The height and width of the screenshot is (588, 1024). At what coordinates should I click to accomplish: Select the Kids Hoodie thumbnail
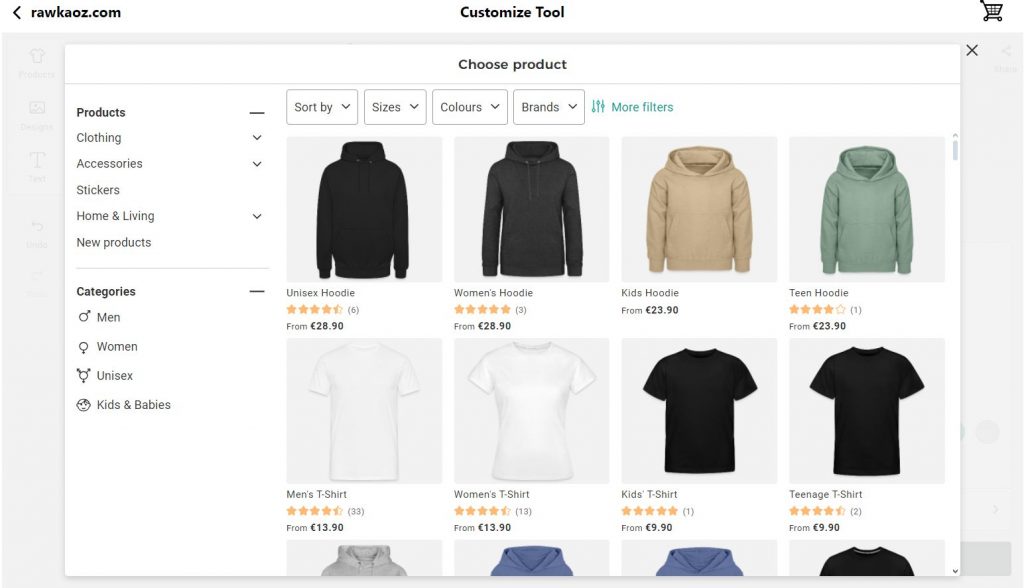pos(699,209)
